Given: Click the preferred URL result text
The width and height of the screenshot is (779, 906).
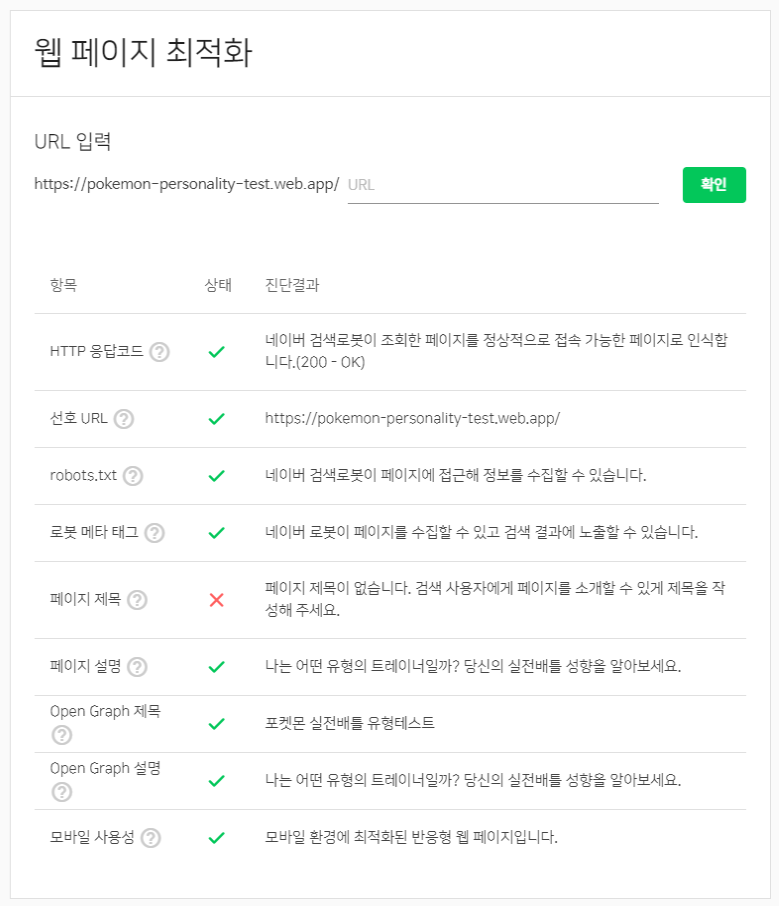Looking at the screenshot, I should coord(412,418).
